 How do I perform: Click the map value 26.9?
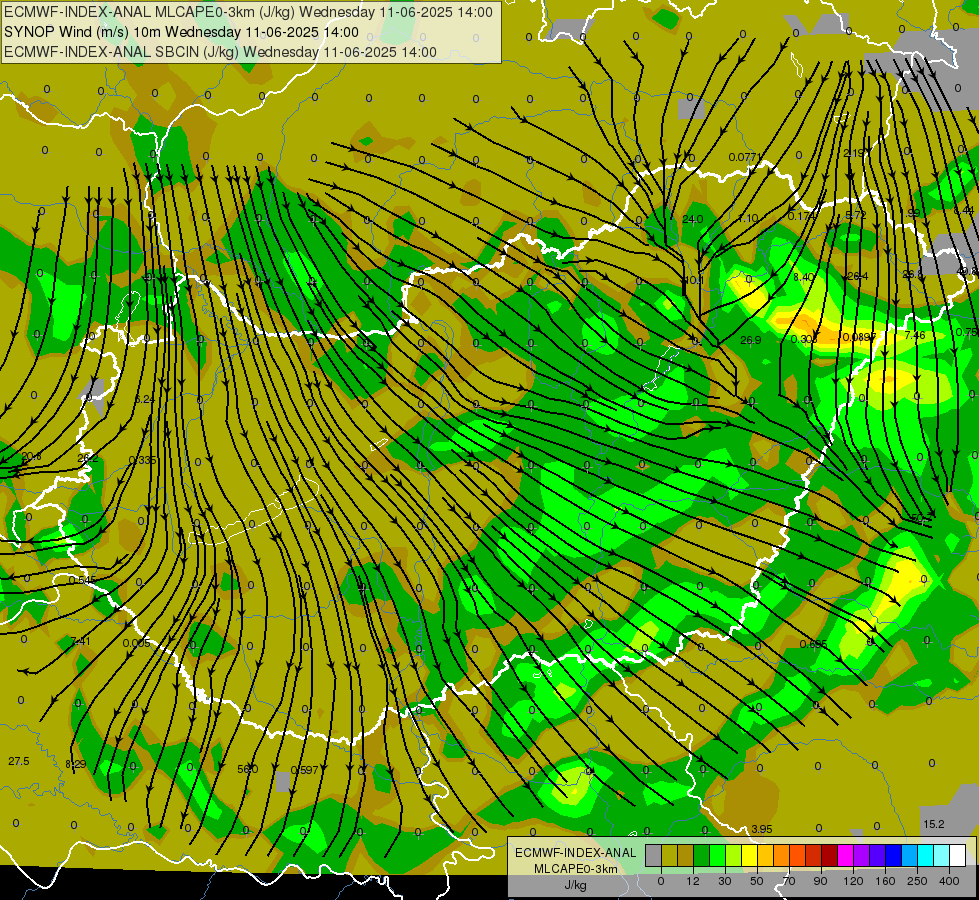(750, 340)
